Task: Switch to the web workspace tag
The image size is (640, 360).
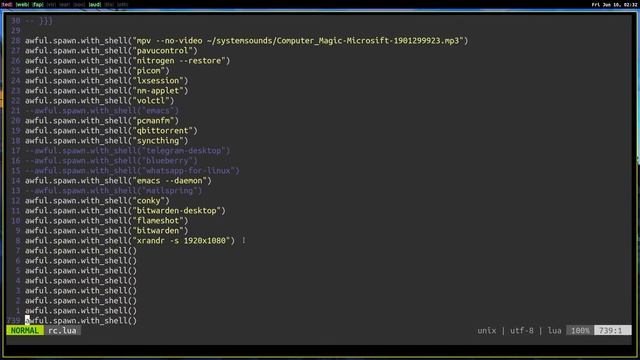Action: [x=22, y=4]
